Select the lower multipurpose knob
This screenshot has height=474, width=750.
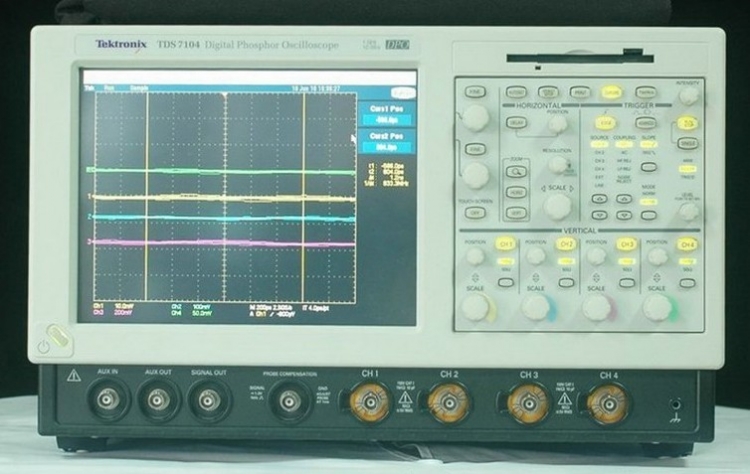pyautogui.click(x=476, y=175)
